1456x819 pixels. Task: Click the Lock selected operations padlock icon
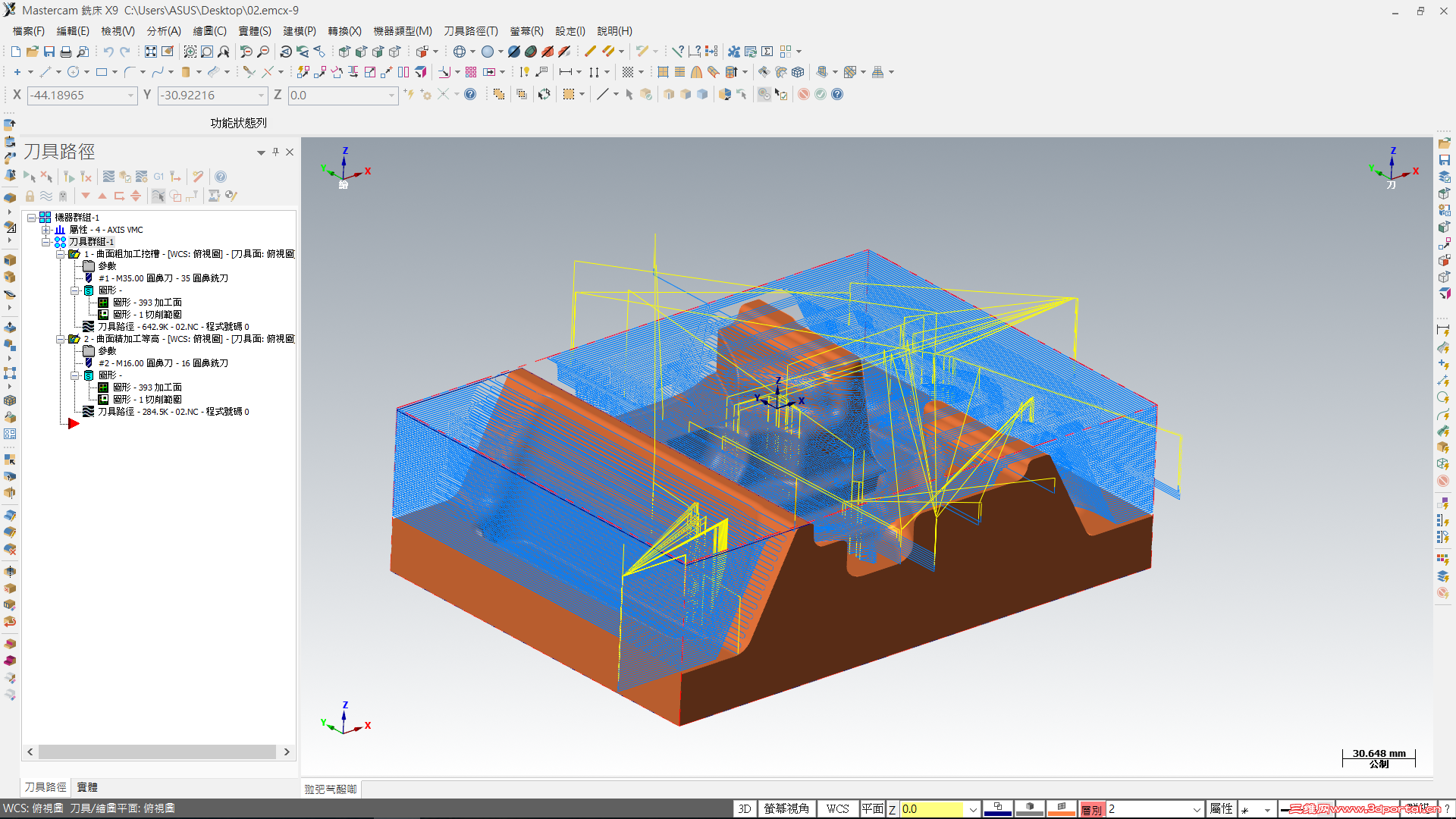pos(30,196)
